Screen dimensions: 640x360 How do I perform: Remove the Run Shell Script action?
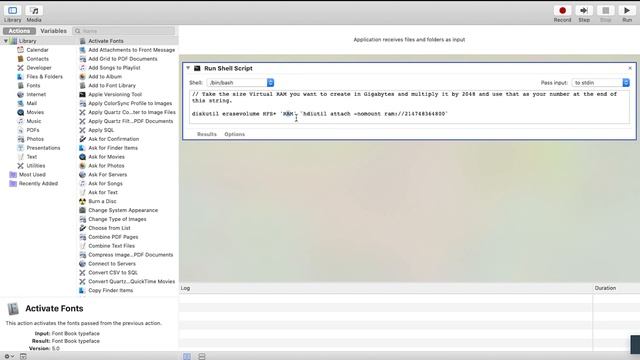(x=630, y=68)
